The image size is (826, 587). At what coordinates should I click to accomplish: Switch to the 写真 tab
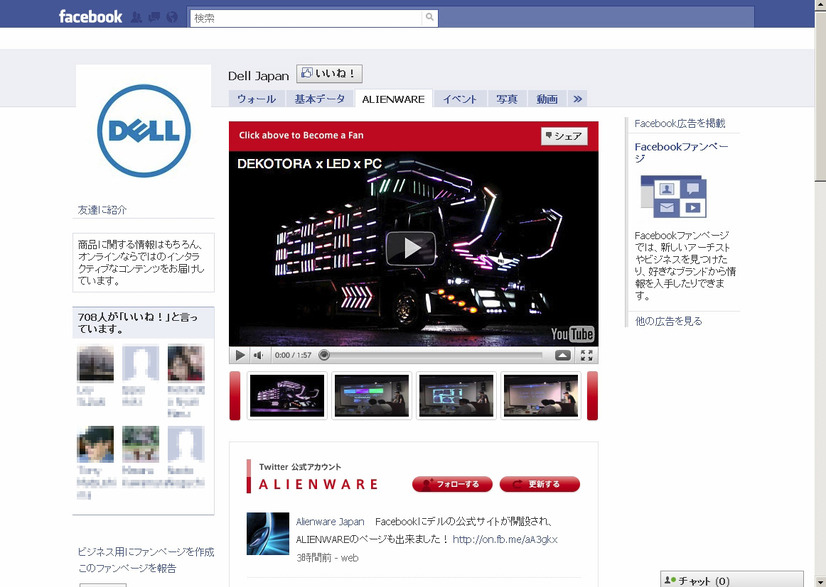tap(507, 99)
